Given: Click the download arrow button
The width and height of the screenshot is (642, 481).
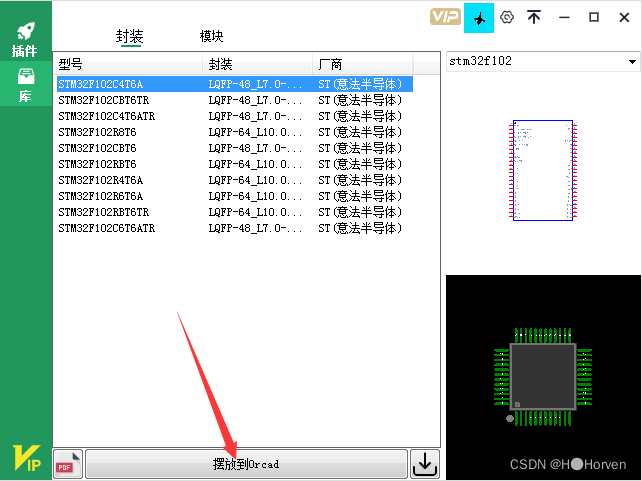Looking at the screenshot, I should point(425,464).
